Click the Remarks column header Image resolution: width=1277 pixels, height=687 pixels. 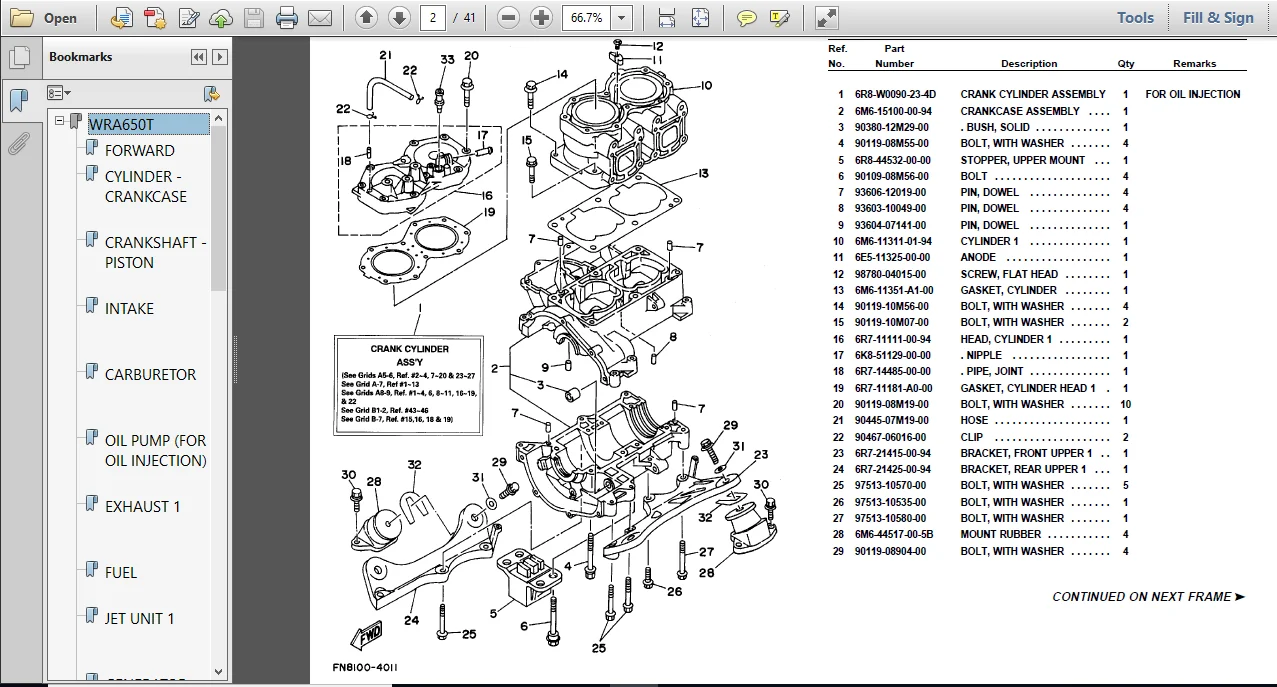click(1194, 64)
